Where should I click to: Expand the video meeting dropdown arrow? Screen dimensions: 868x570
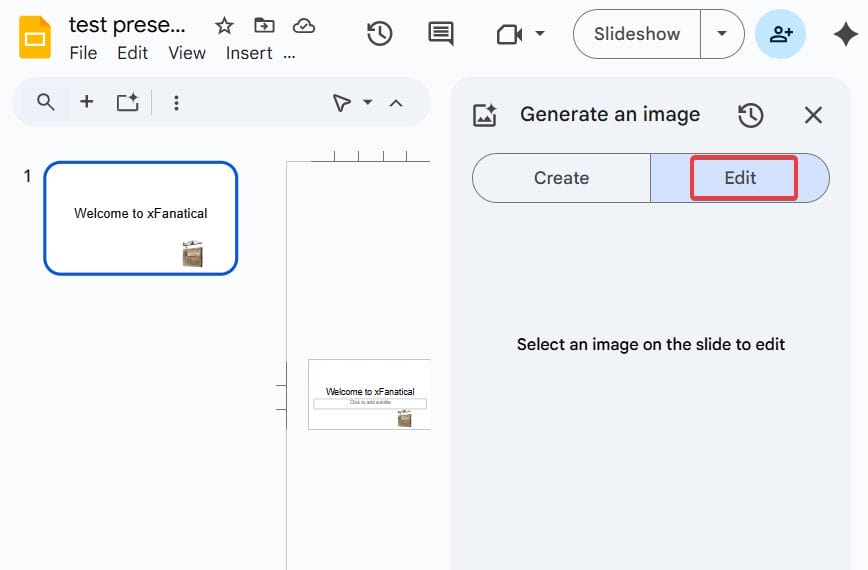(x=540, y=34)
